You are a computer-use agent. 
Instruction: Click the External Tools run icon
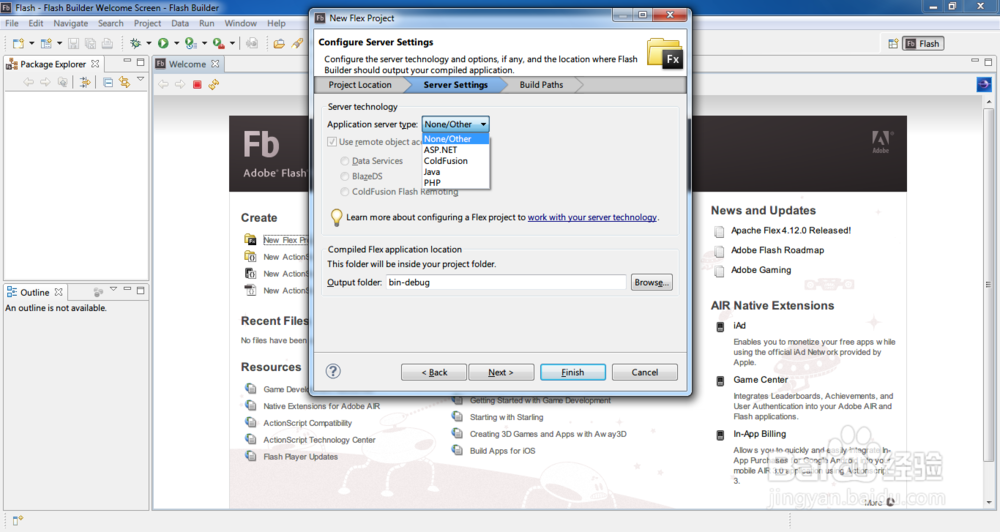coord(219,43)
